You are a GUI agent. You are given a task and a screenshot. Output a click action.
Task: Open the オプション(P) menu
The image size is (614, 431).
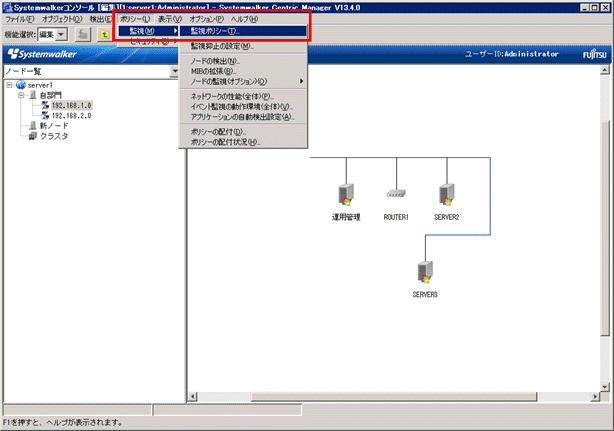pyautogui.click(x=206, y=19)
